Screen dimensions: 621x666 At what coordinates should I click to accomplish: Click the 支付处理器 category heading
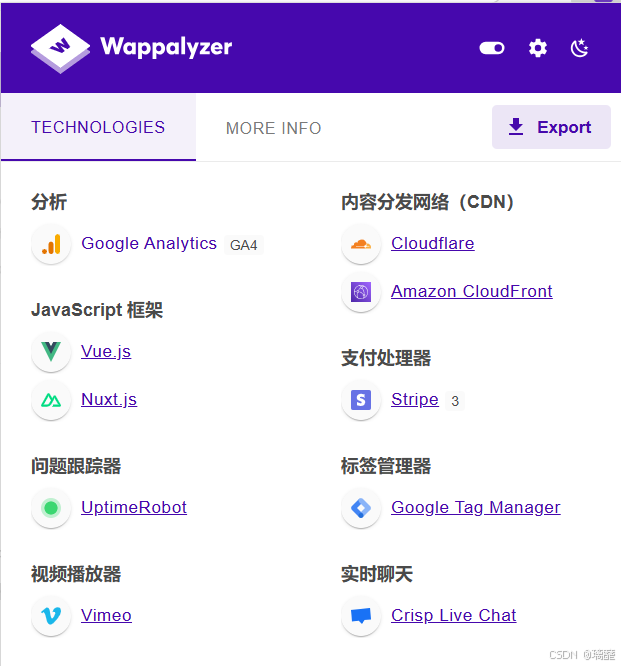pos(386,358)
